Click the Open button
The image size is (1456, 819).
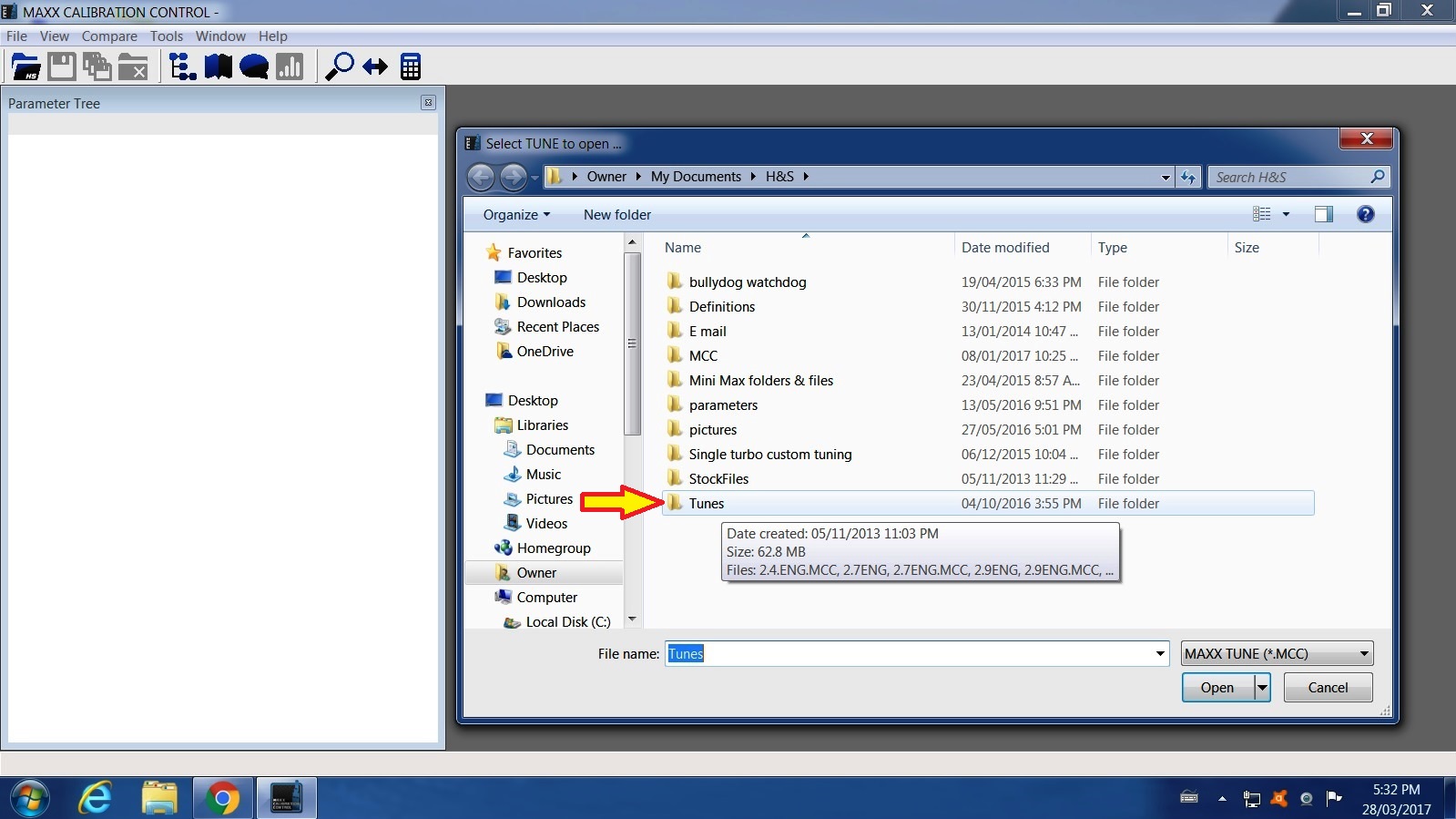[x=1217, y=688]
